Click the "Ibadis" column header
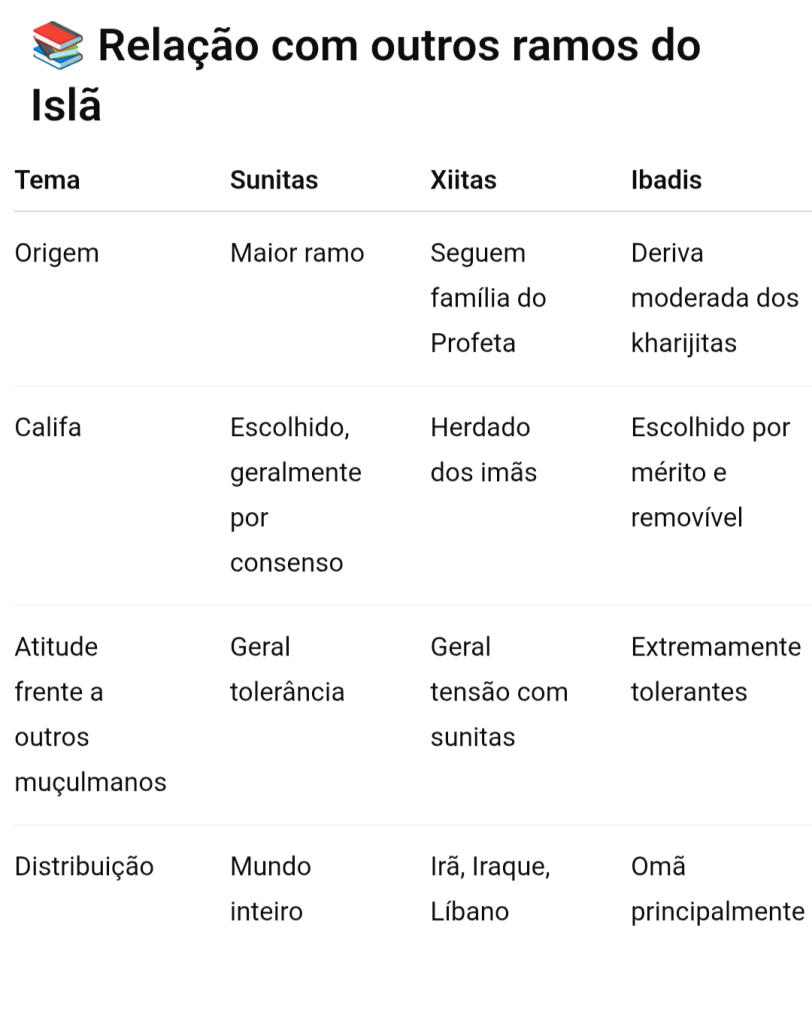 [666, 180]
